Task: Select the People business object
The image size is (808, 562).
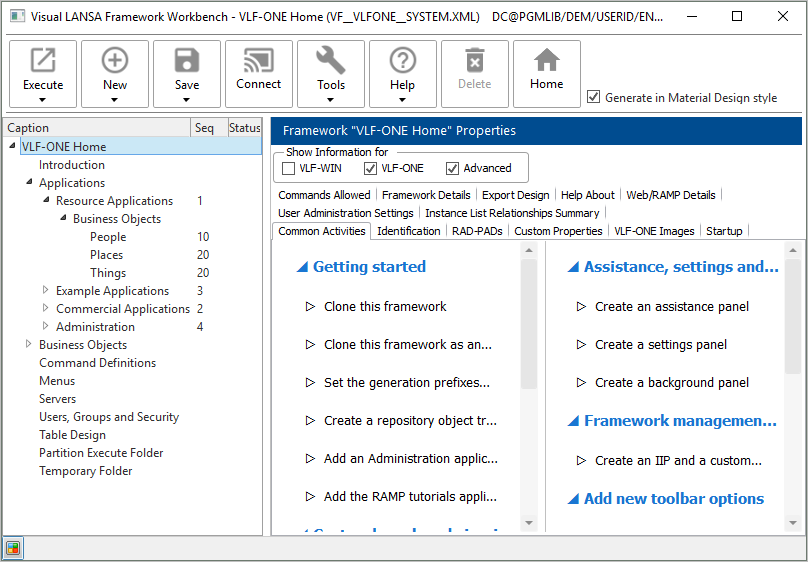Action: (108, 236)
